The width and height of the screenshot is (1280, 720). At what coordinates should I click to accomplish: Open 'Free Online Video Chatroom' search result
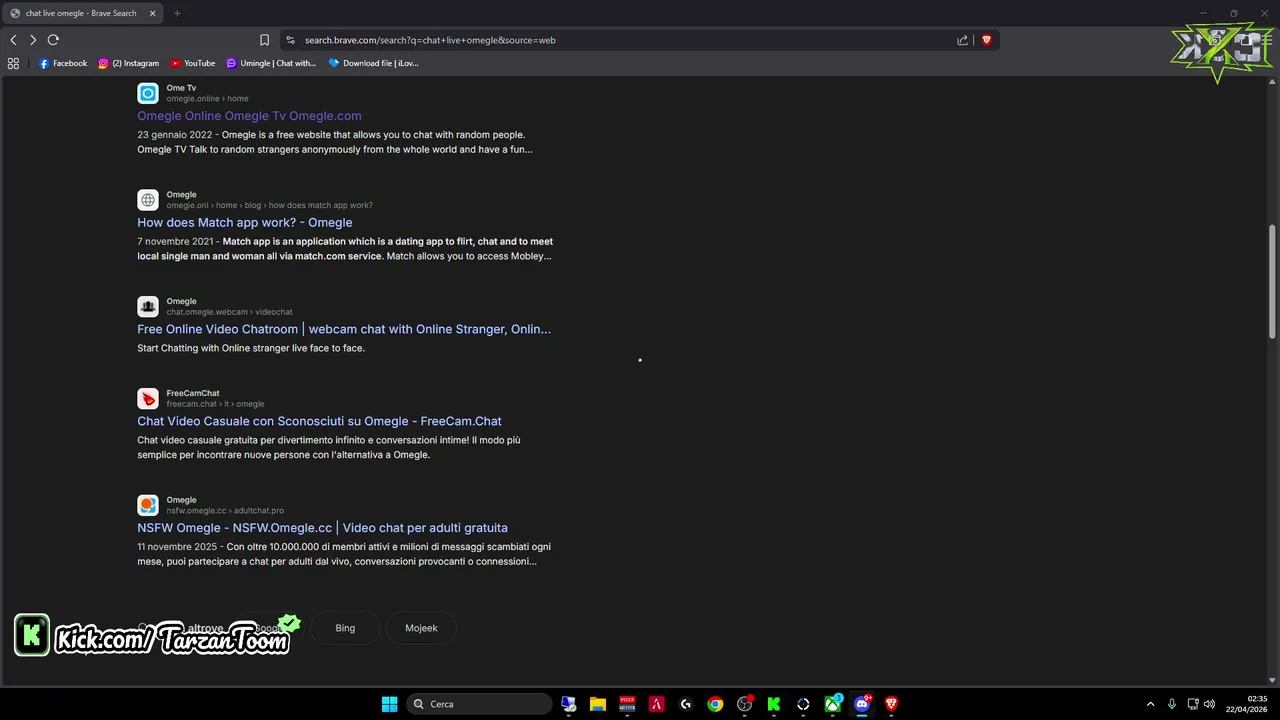[344, 329]
